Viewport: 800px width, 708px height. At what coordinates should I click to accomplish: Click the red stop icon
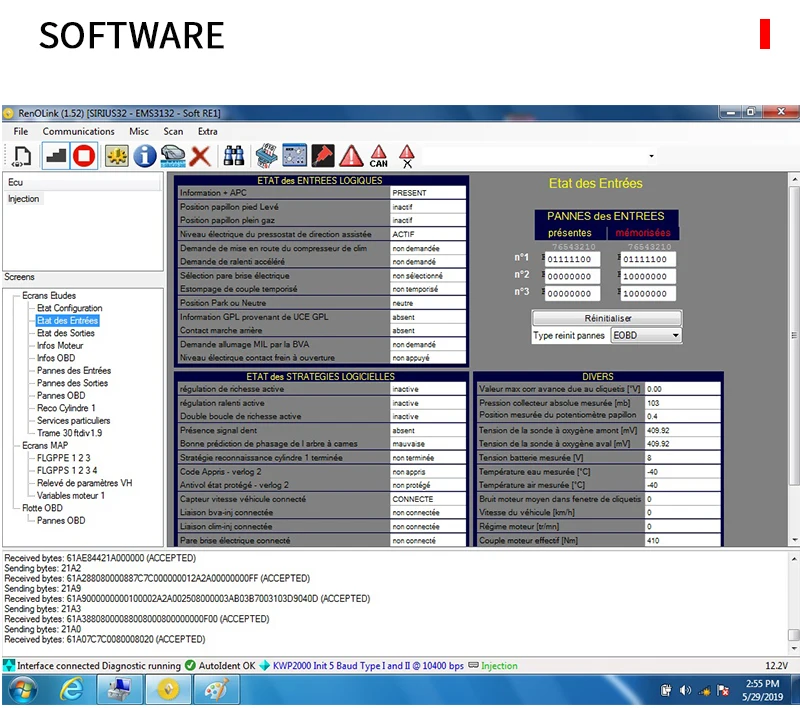[84, 156]
